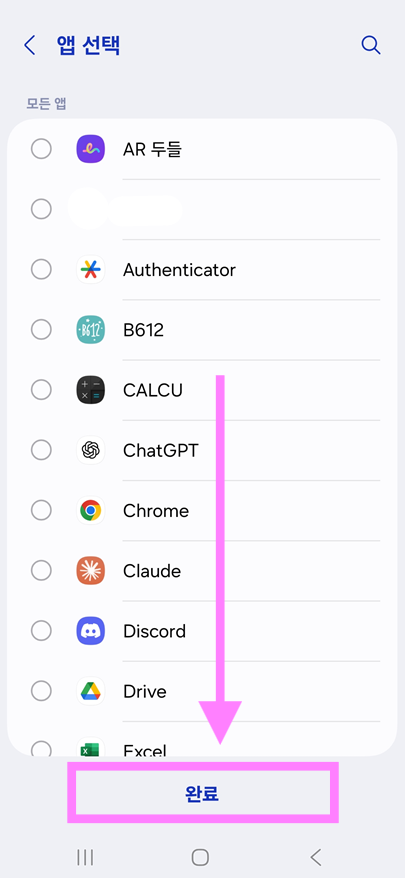Tap the Claude app icon
Image resolution: width=405 pixels, height=878 pixels.
(x=90, y=571)
